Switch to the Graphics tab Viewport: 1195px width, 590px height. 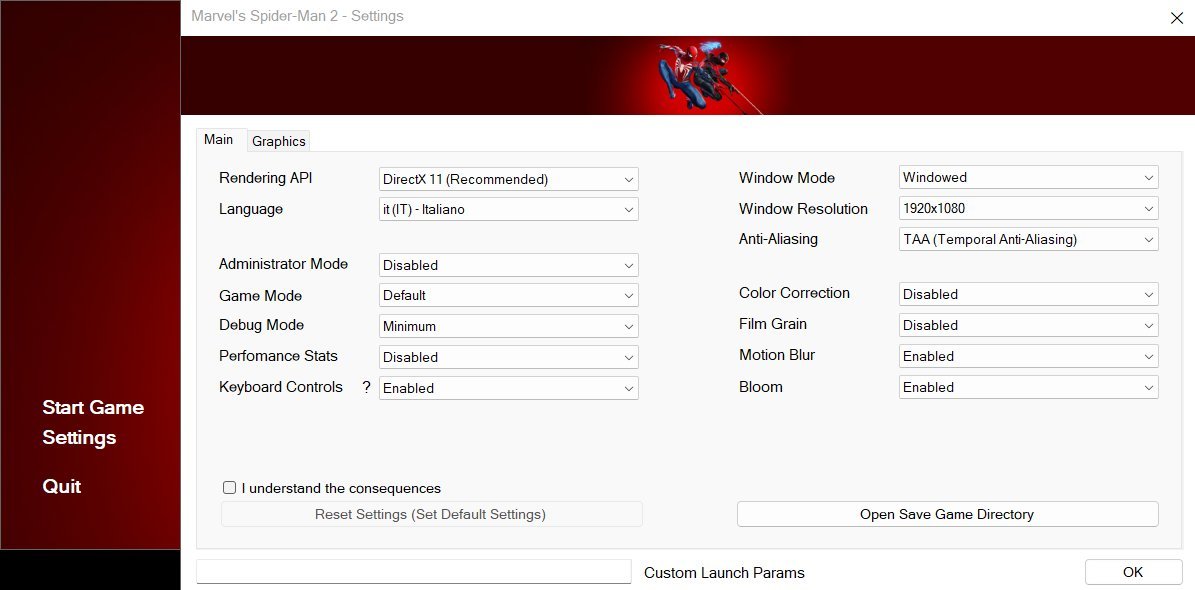(x=279, y=141)
